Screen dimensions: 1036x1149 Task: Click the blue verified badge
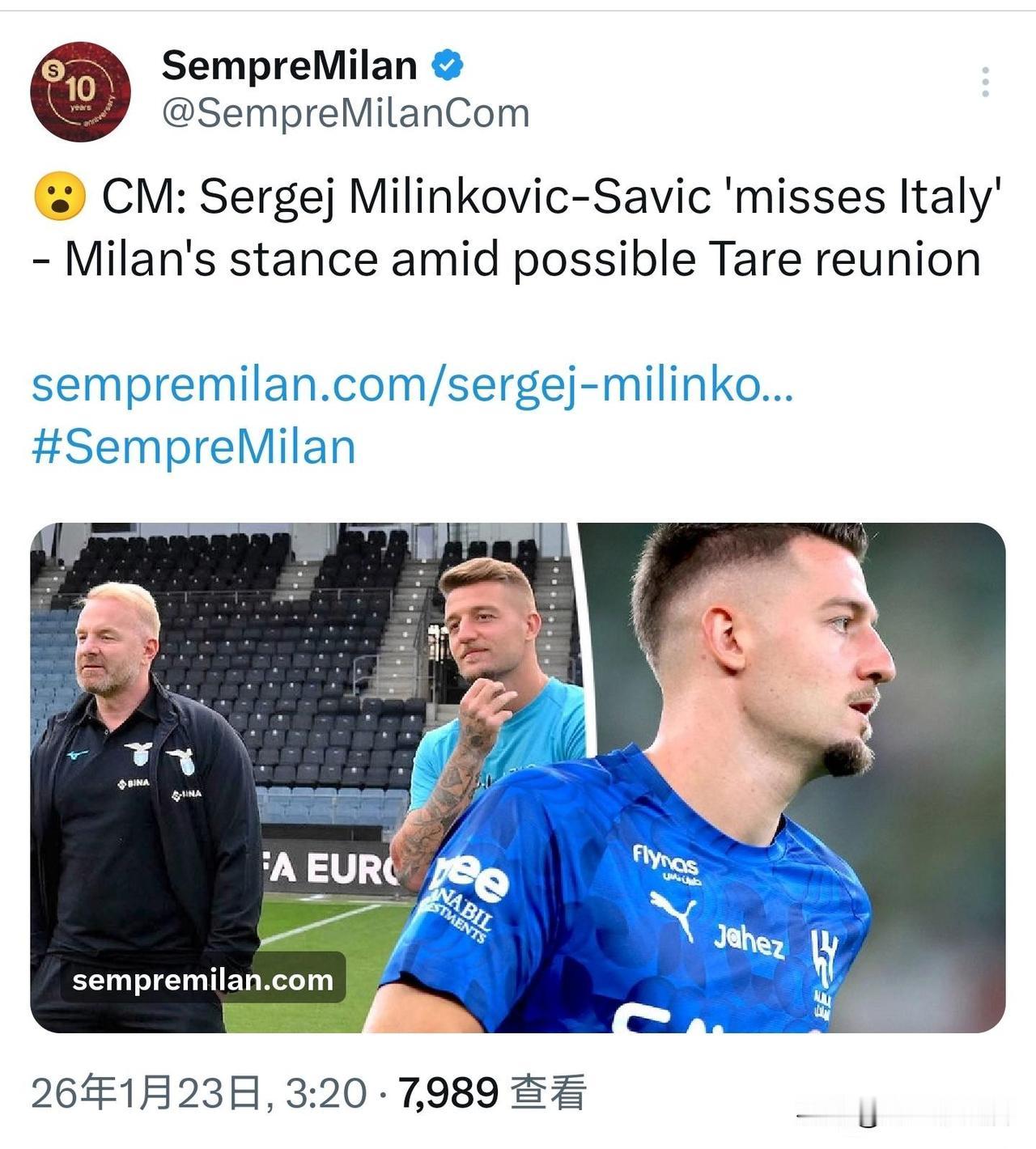click(x=448, y=66)
